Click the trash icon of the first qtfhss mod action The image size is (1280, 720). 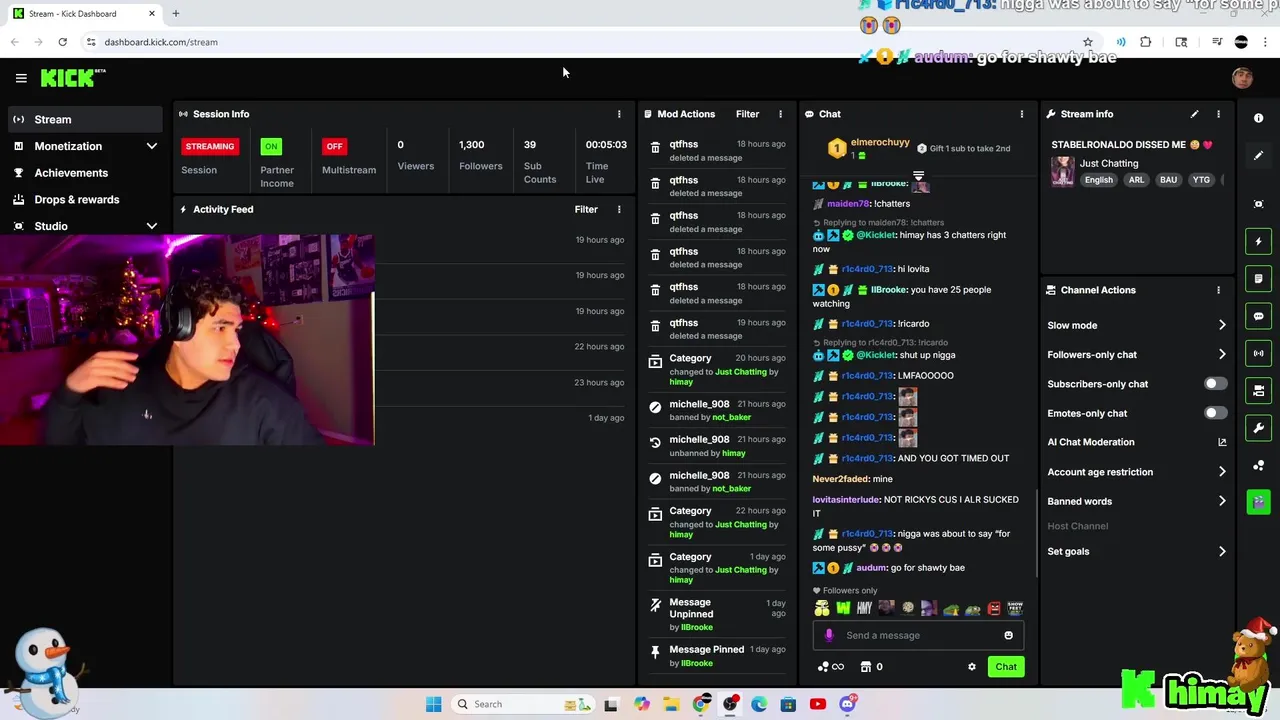[x=655, y=148]
